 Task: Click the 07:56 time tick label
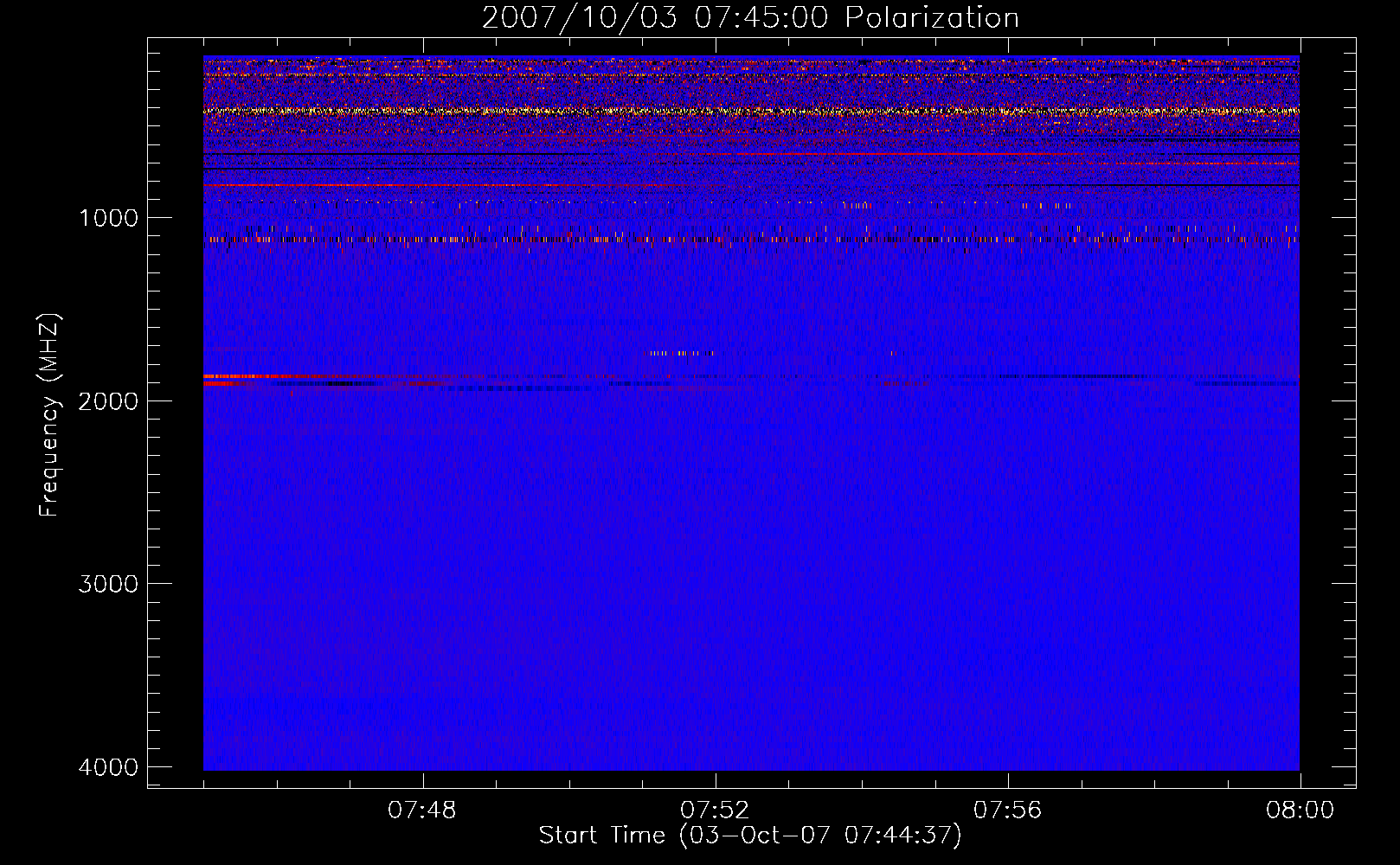tap(1007, 811)
